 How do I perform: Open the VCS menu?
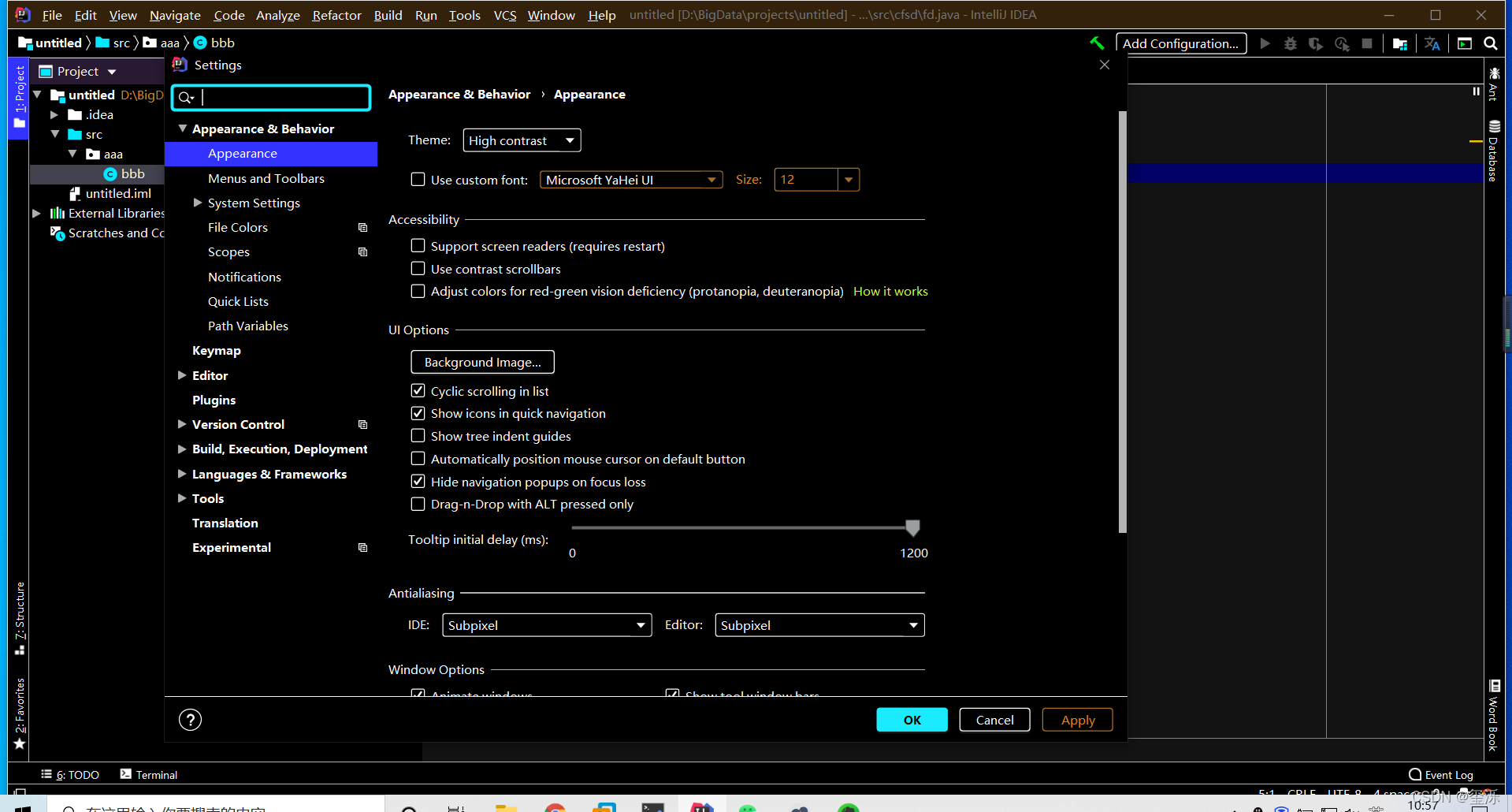505,15
